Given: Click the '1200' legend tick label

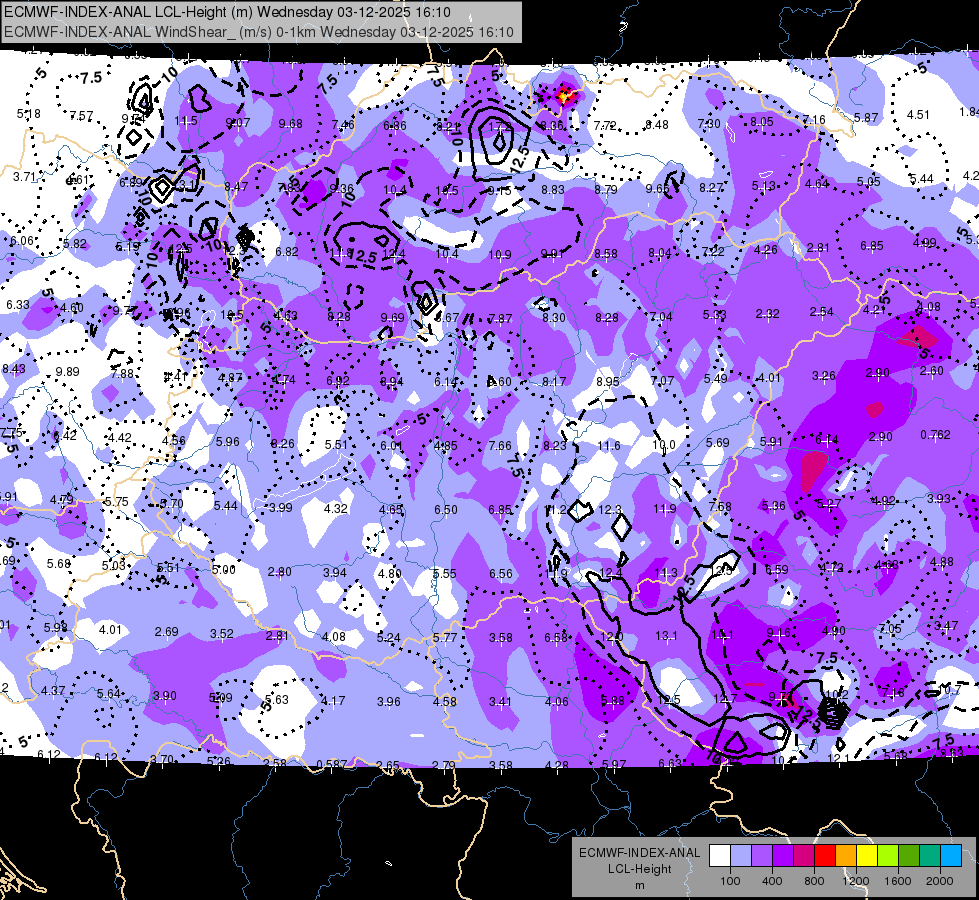Looking at the screenshot, I should [x=856, y=881].
